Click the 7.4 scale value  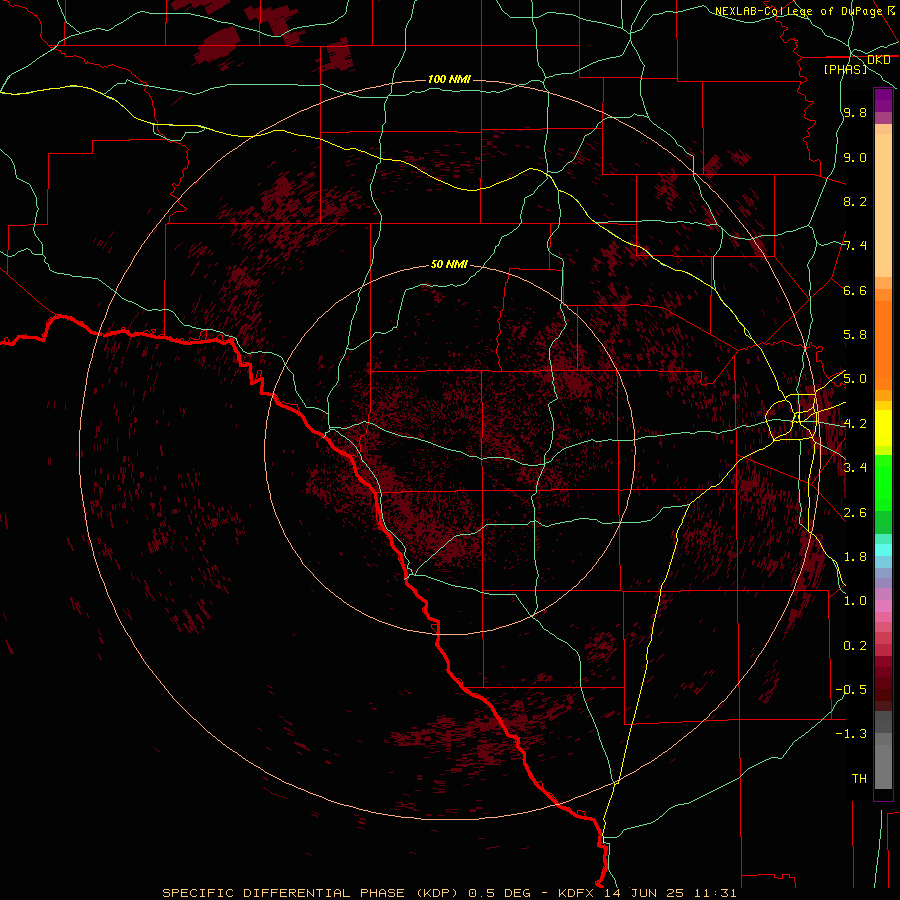[x=855, y=246]
